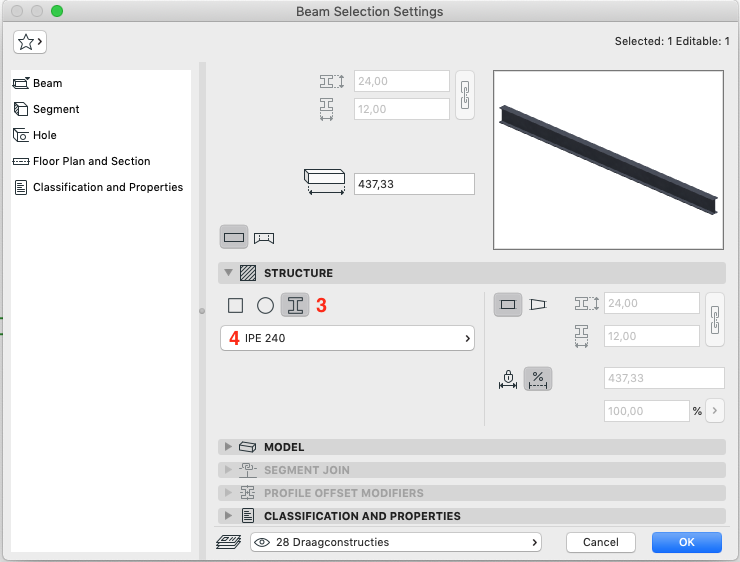Image resolution: width=740 pixels, height=562 pixels.
Task: Click the segment height field 24,00
Action: (x=652, y=303)
